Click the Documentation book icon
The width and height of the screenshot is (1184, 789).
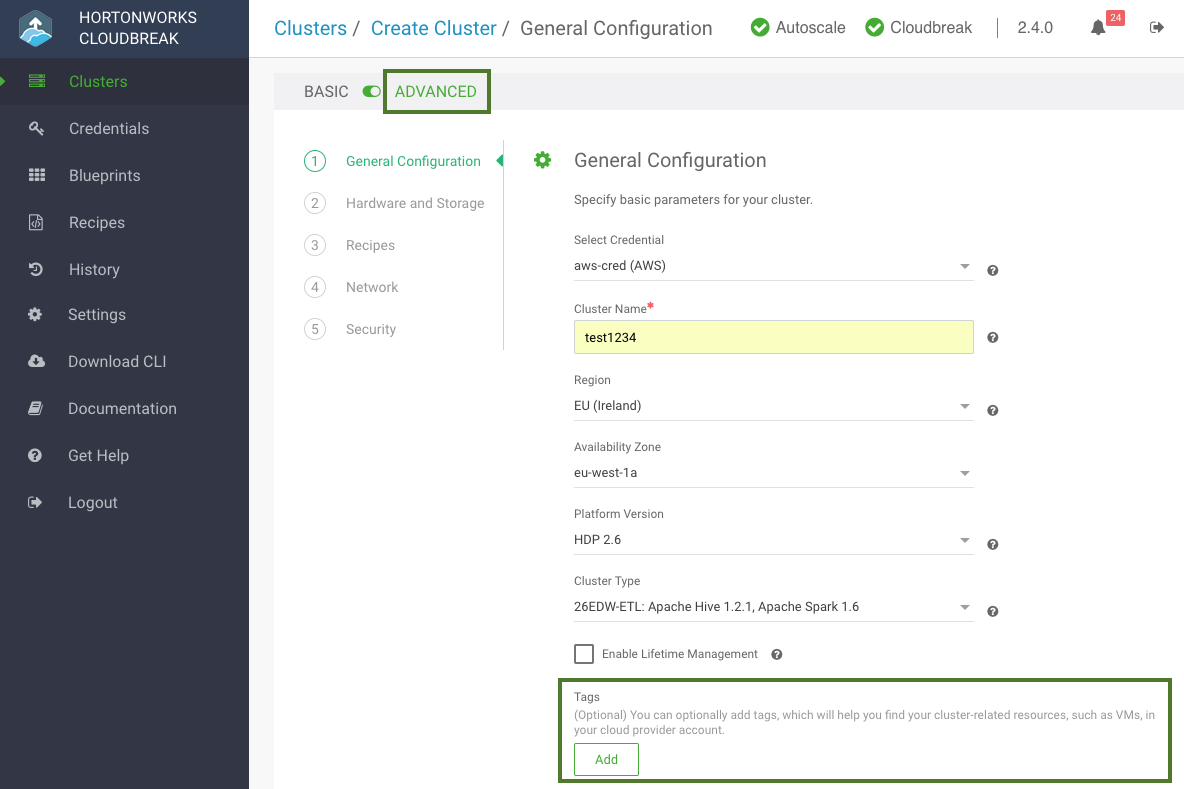coord(35,408)
